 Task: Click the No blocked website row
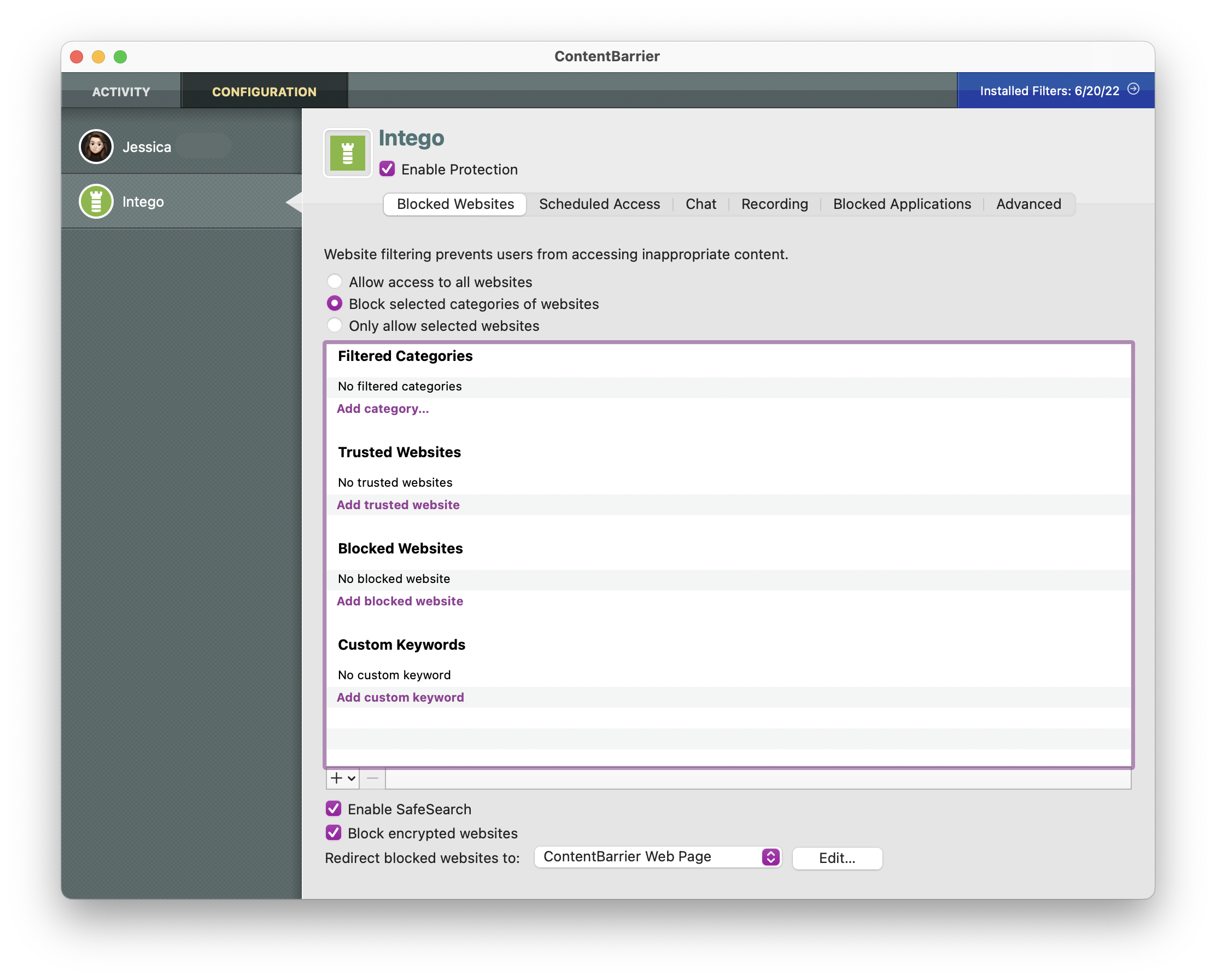[729, 580]
